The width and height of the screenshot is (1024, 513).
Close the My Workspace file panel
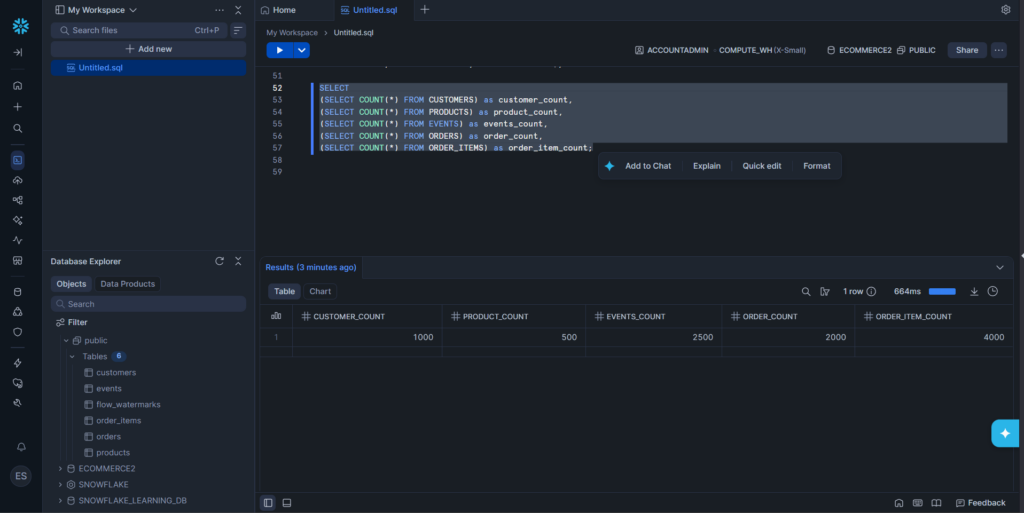[238, 10]
